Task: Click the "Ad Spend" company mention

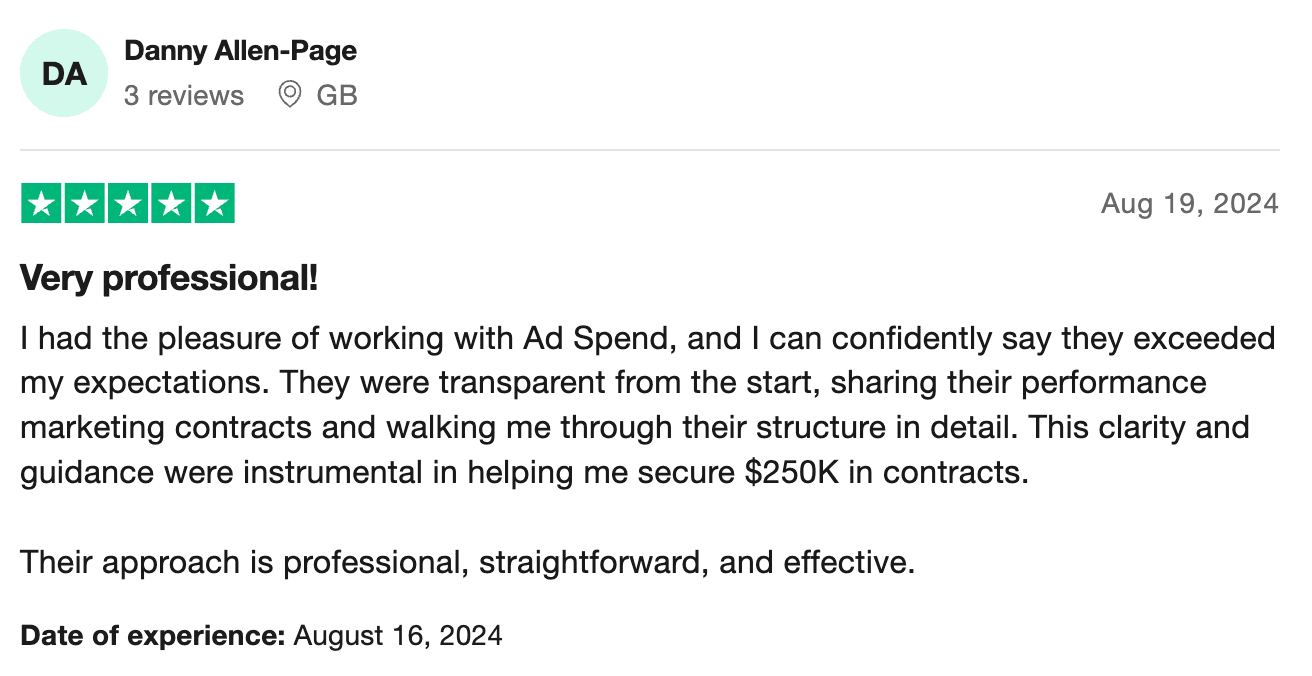Action: pyautogui.click(x=589, y=339)
